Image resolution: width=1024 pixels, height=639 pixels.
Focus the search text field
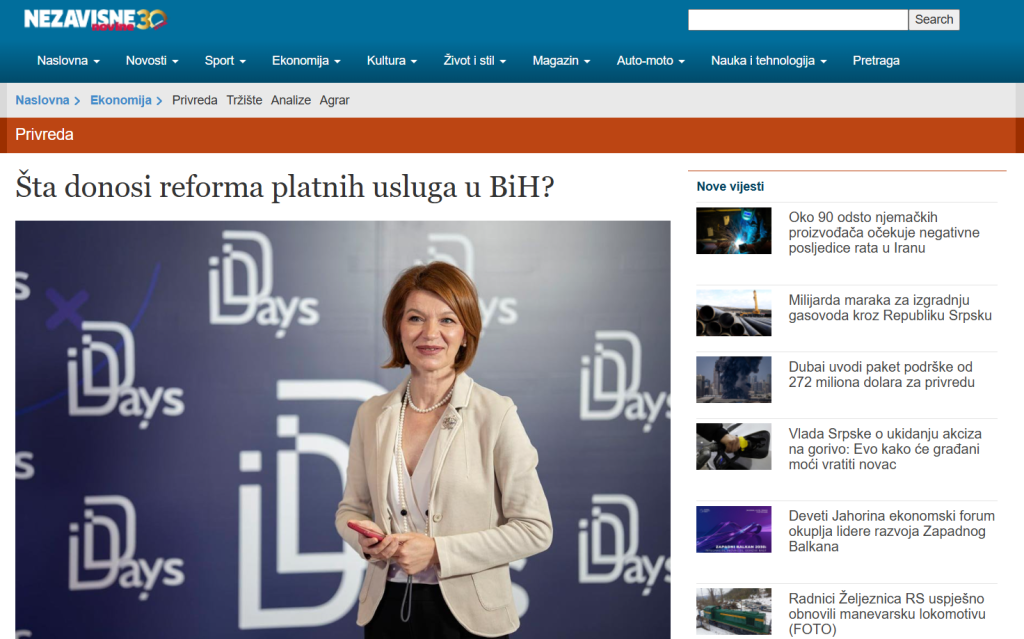pyautogui.click(x=797, y=19)
